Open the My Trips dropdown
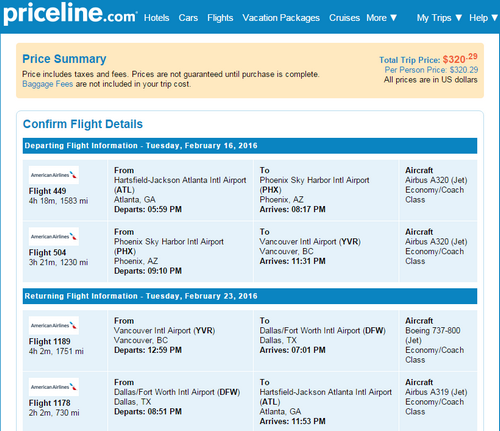The width and height of the screenshot is (500, 431). pos(439,18)
